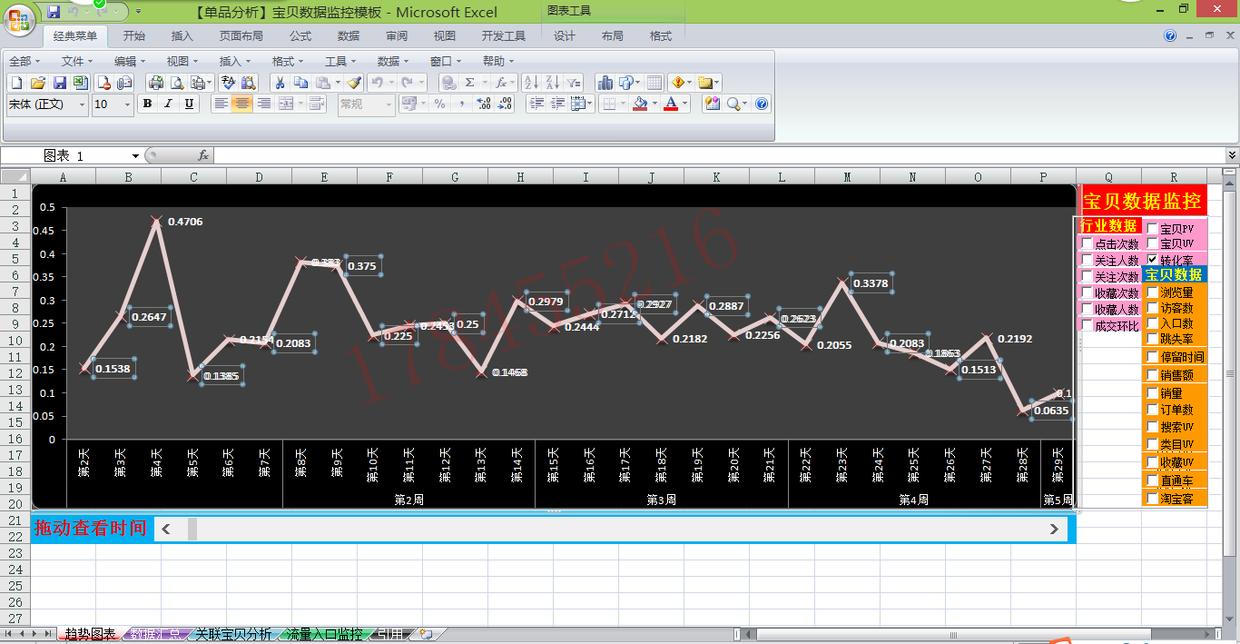
Task: Click Font Color red A swatch
Action: point(672,104)
